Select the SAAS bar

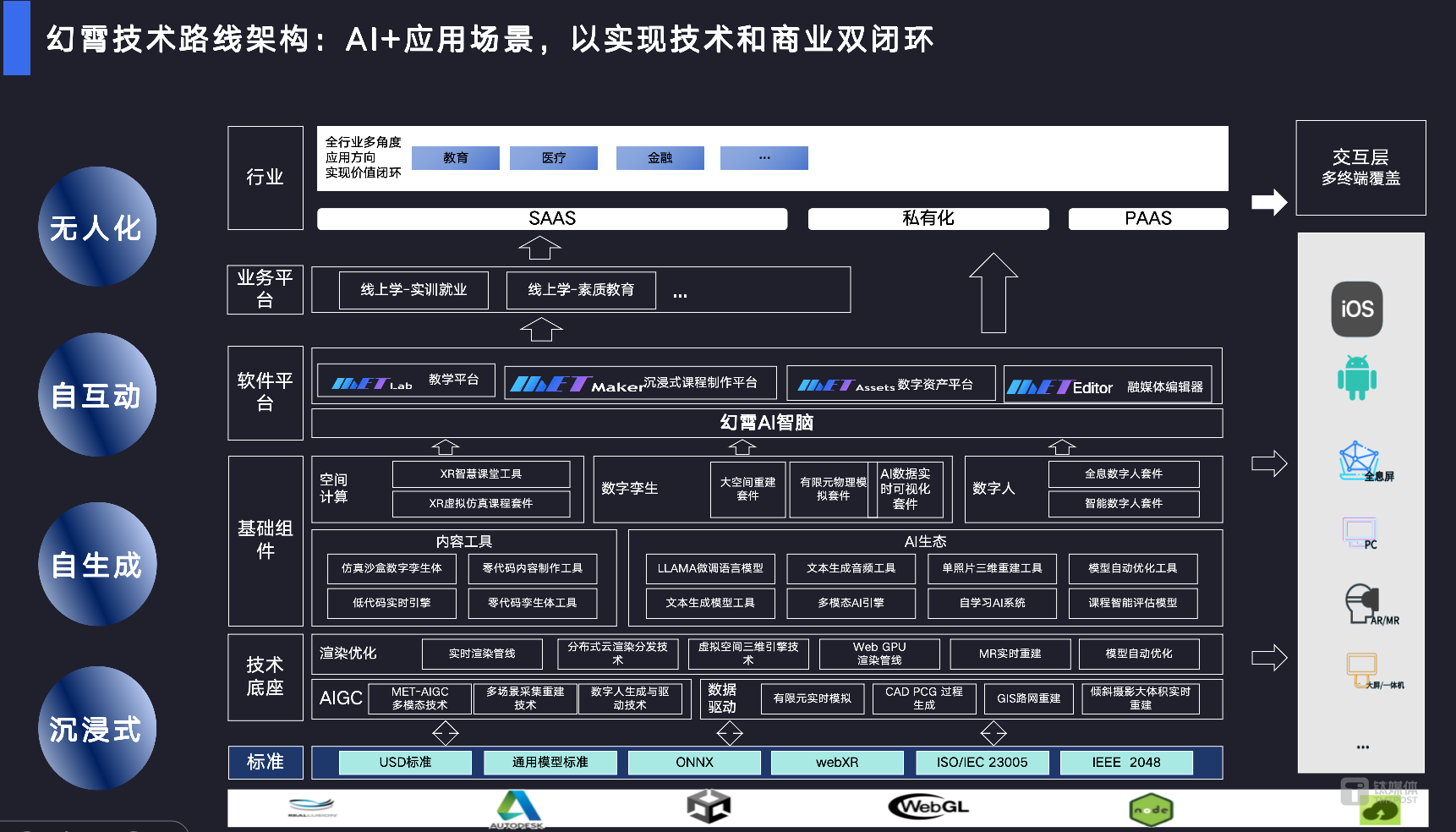coord(552,219)
